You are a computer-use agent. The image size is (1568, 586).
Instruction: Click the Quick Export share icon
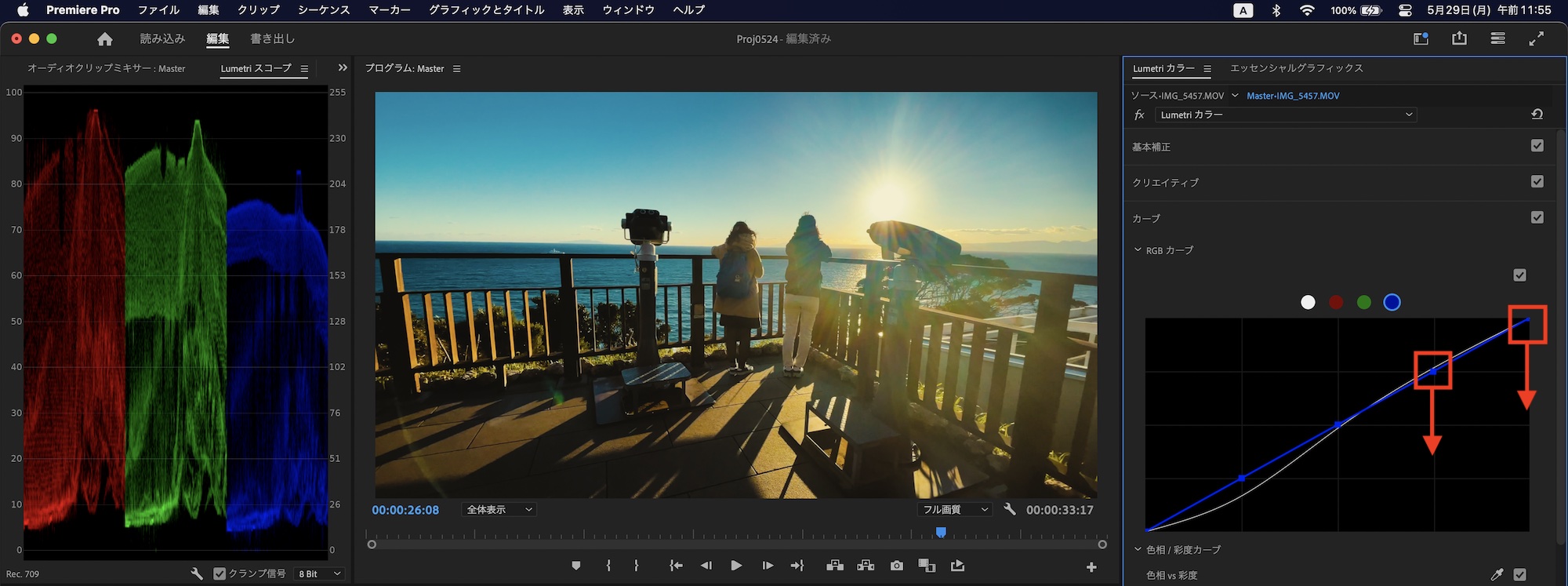(1459, 38)
